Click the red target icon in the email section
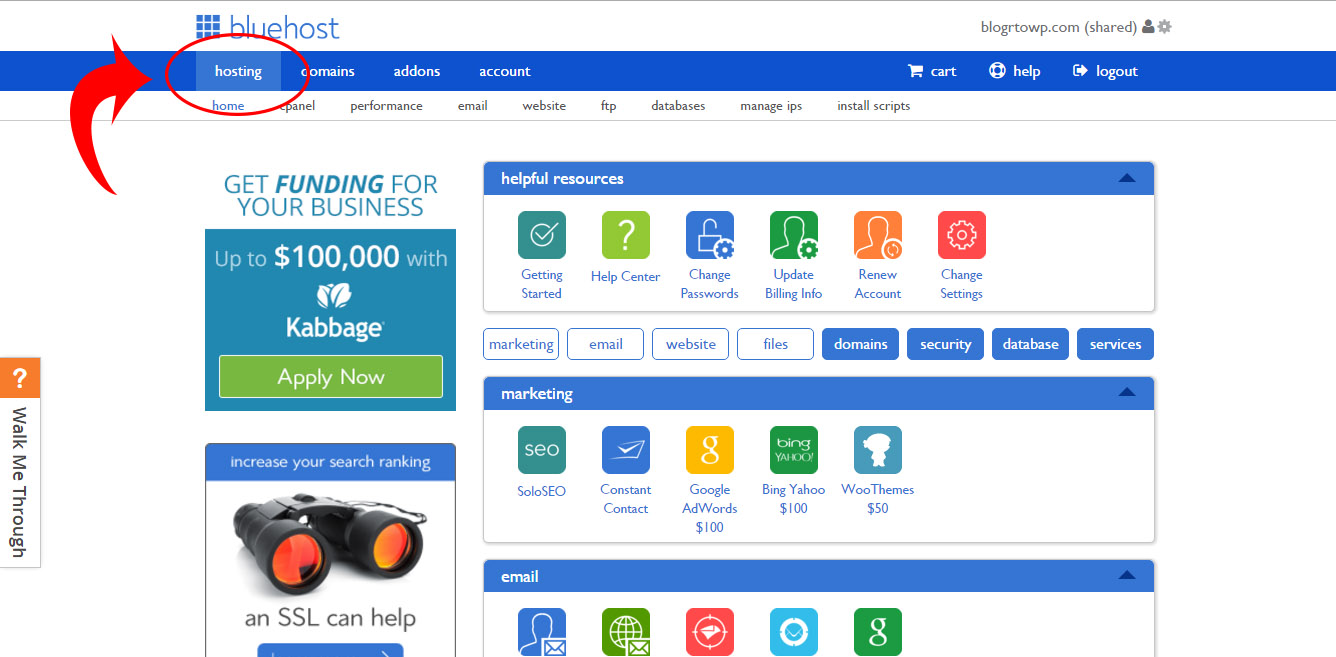This screenshot has height=657, width=1336. click(x=709, y=632)
